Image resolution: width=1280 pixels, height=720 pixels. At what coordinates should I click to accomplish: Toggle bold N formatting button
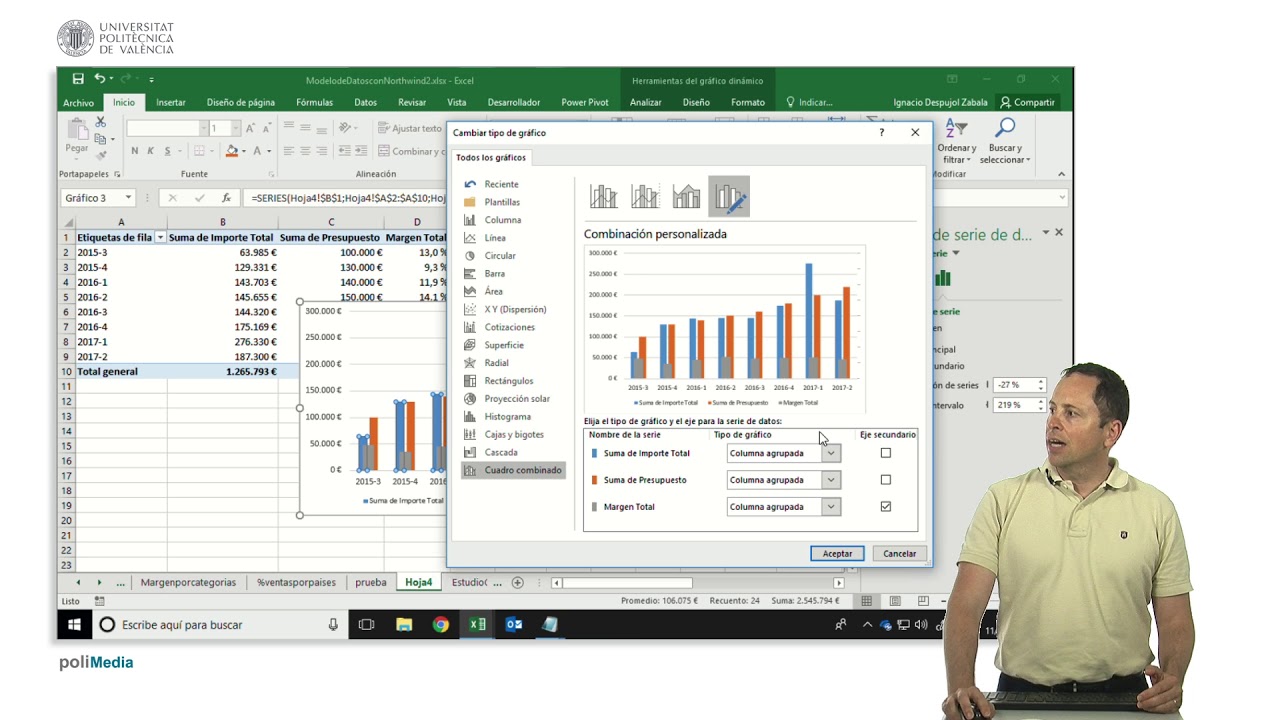click(134, 151)
